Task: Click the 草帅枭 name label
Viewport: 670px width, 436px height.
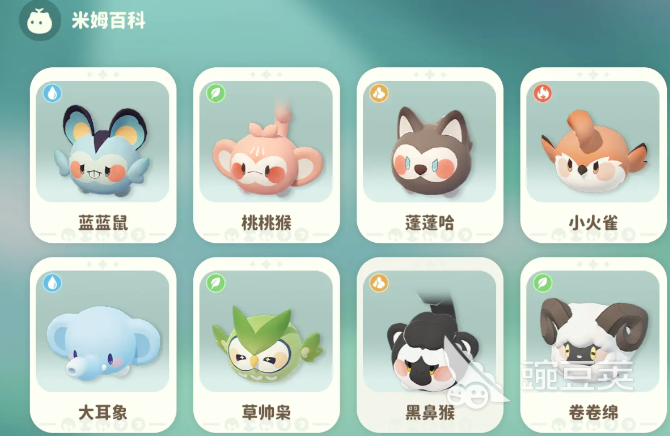Action: pos(266,412)
